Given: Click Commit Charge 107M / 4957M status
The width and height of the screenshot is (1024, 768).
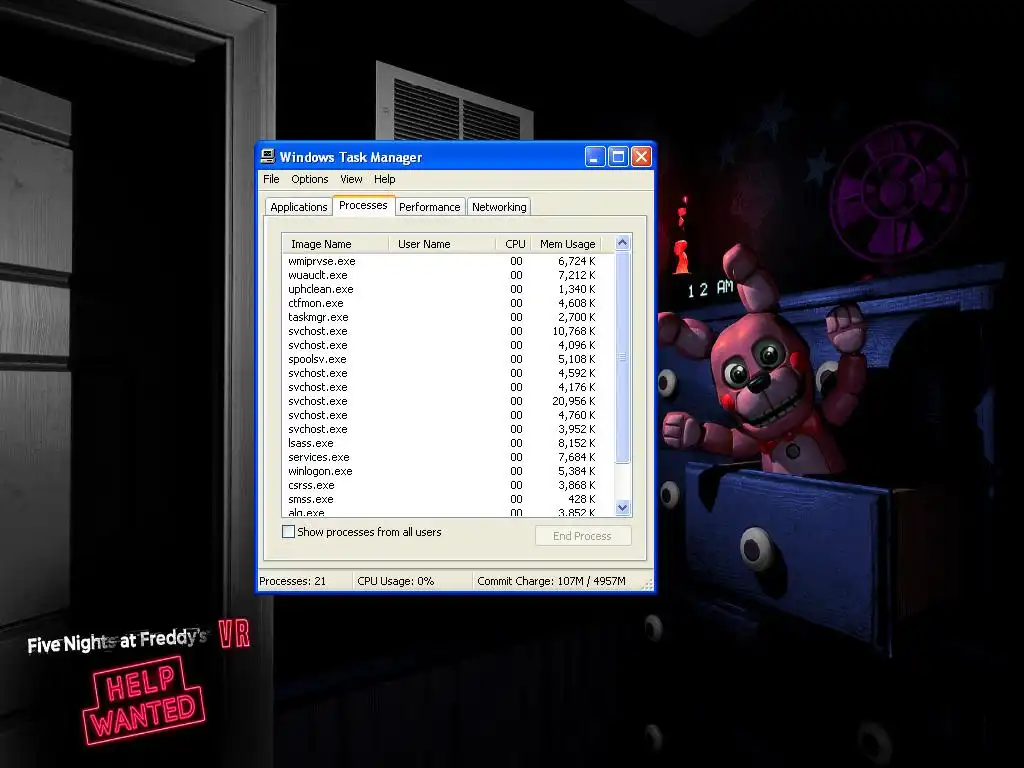Looking at the screenshot, I should (x=551, y=581).
